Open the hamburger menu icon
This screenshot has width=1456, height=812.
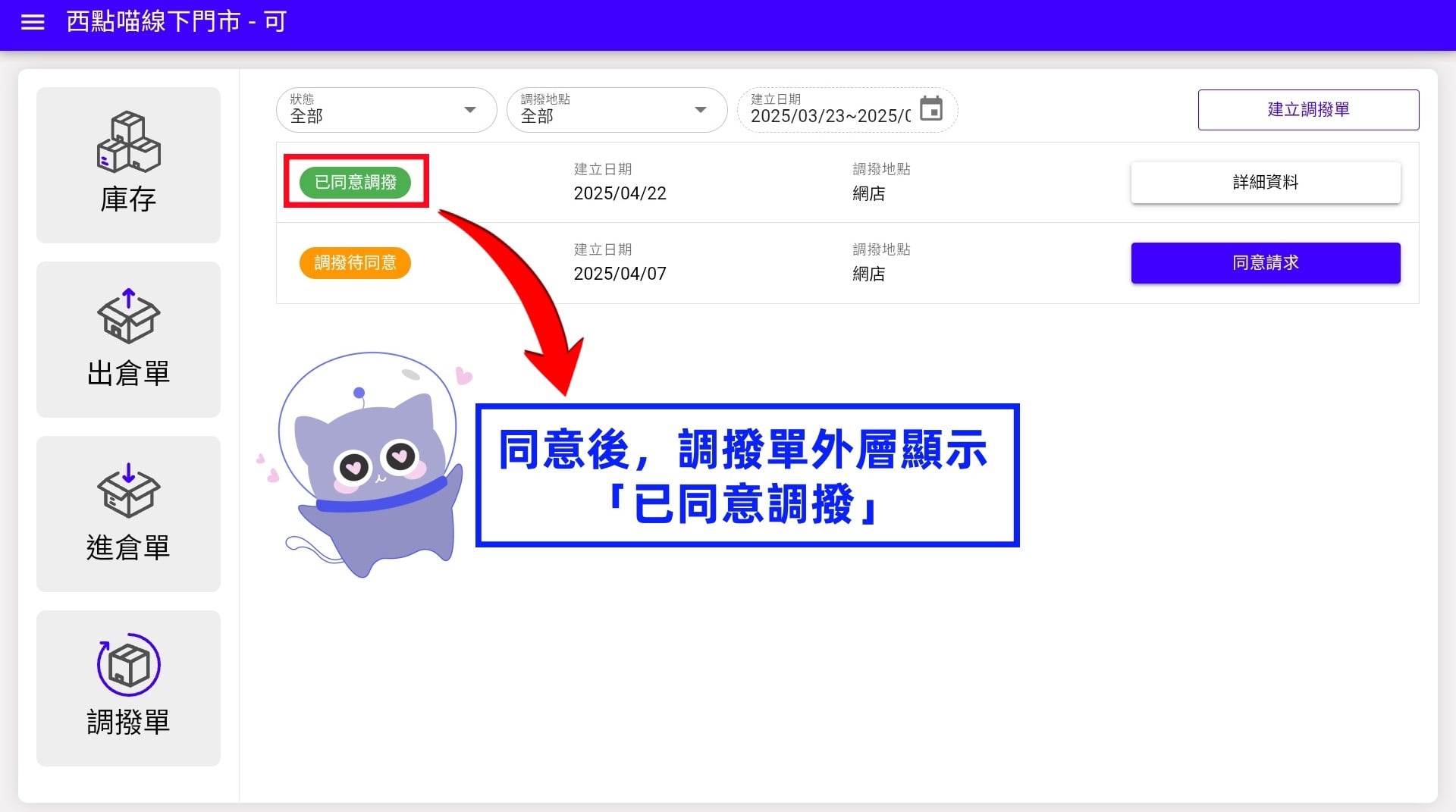[x=33, y=22]
